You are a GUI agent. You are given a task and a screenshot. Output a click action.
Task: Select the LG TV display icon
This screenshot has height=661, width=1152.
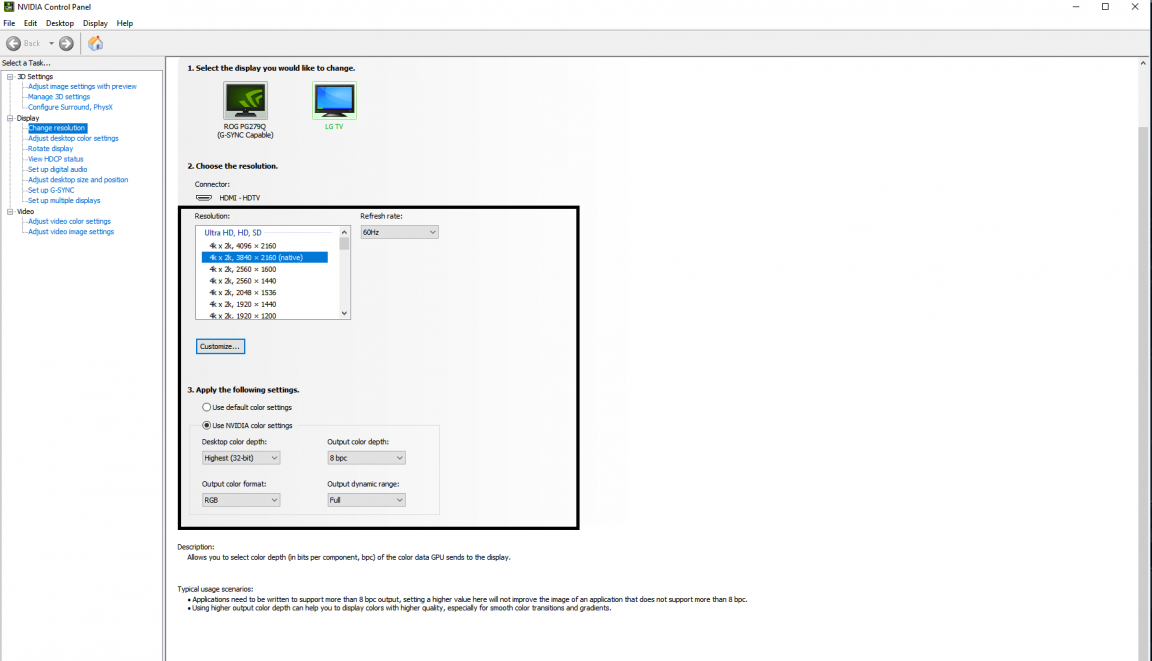pyautogui.click(x=334, y=100)
